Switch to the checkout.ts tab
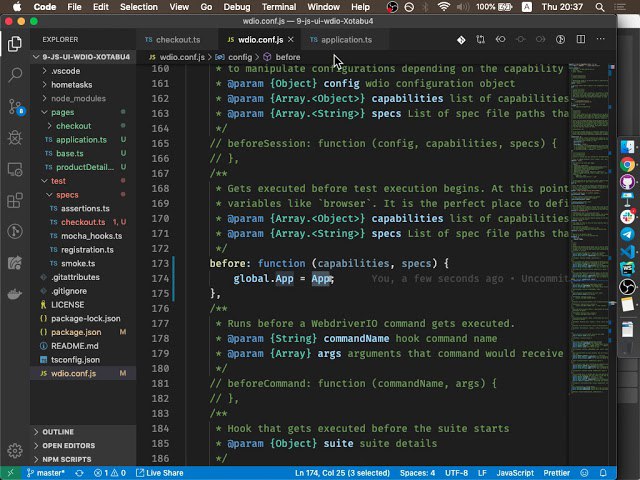 click(177, 40)
